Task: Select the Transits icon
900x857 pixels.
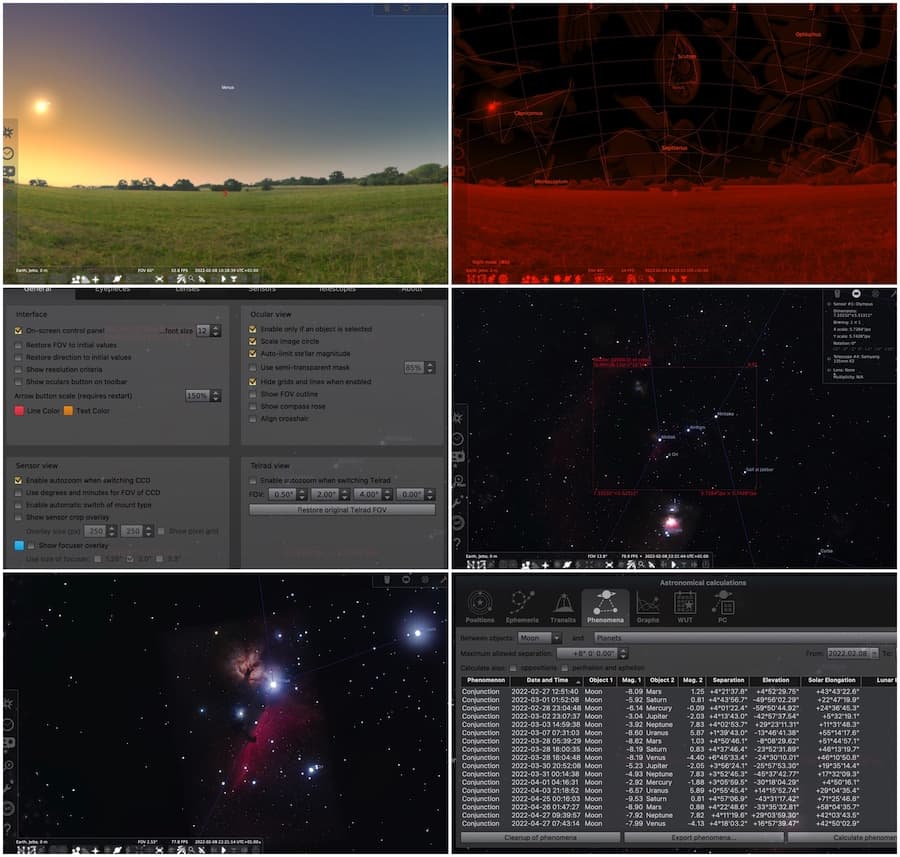Action: (563, 607)
